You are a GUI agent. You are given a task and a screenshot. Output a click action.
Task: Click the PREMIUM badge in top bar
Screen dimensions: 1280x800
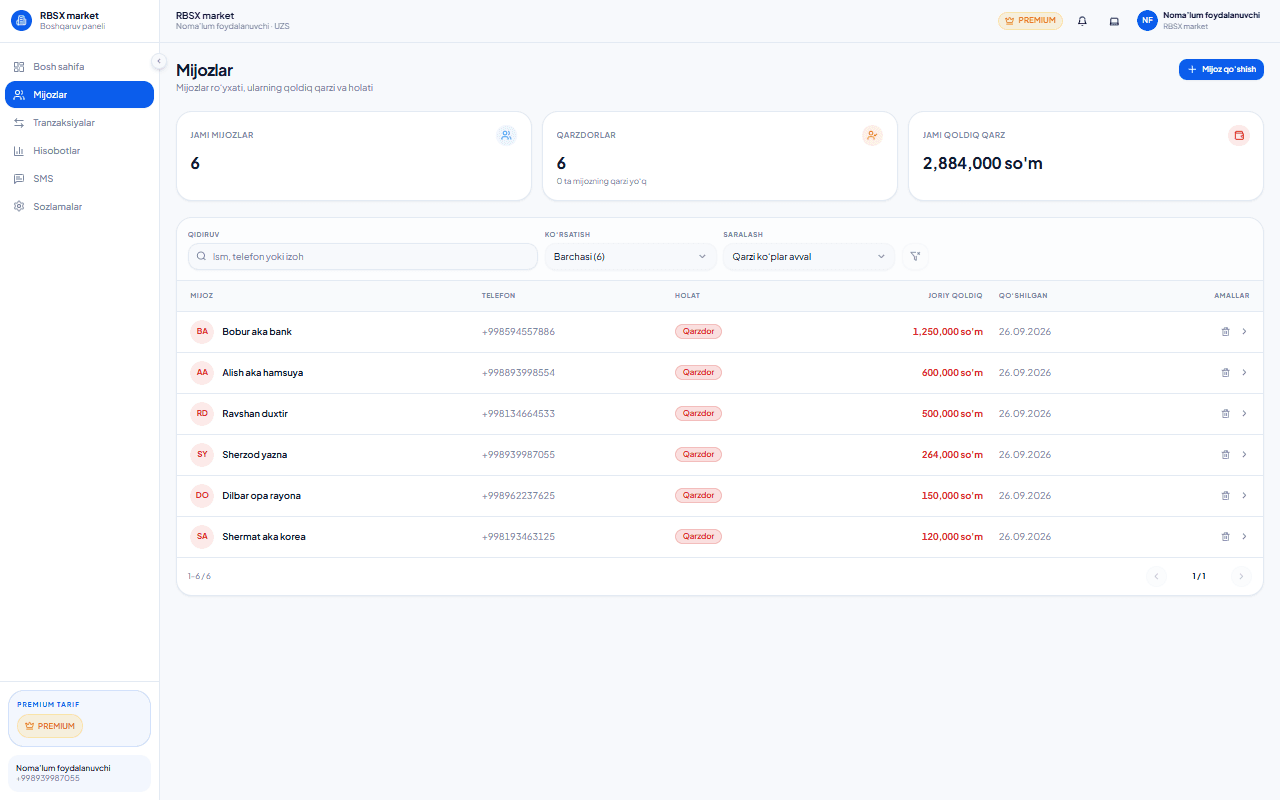click(x=1030, y=20)
